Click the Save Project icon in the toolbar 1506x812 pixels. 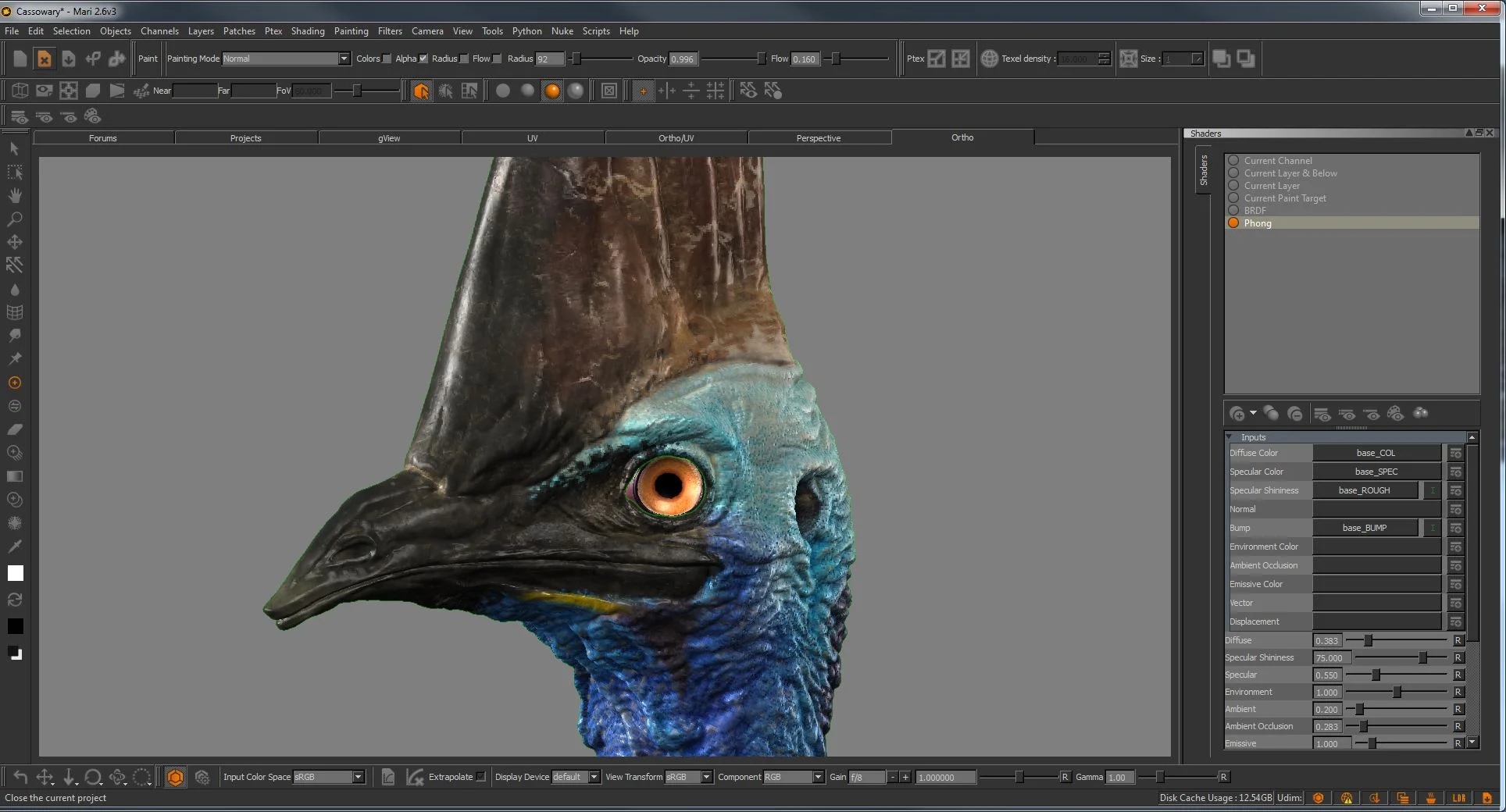pos(69,59)
